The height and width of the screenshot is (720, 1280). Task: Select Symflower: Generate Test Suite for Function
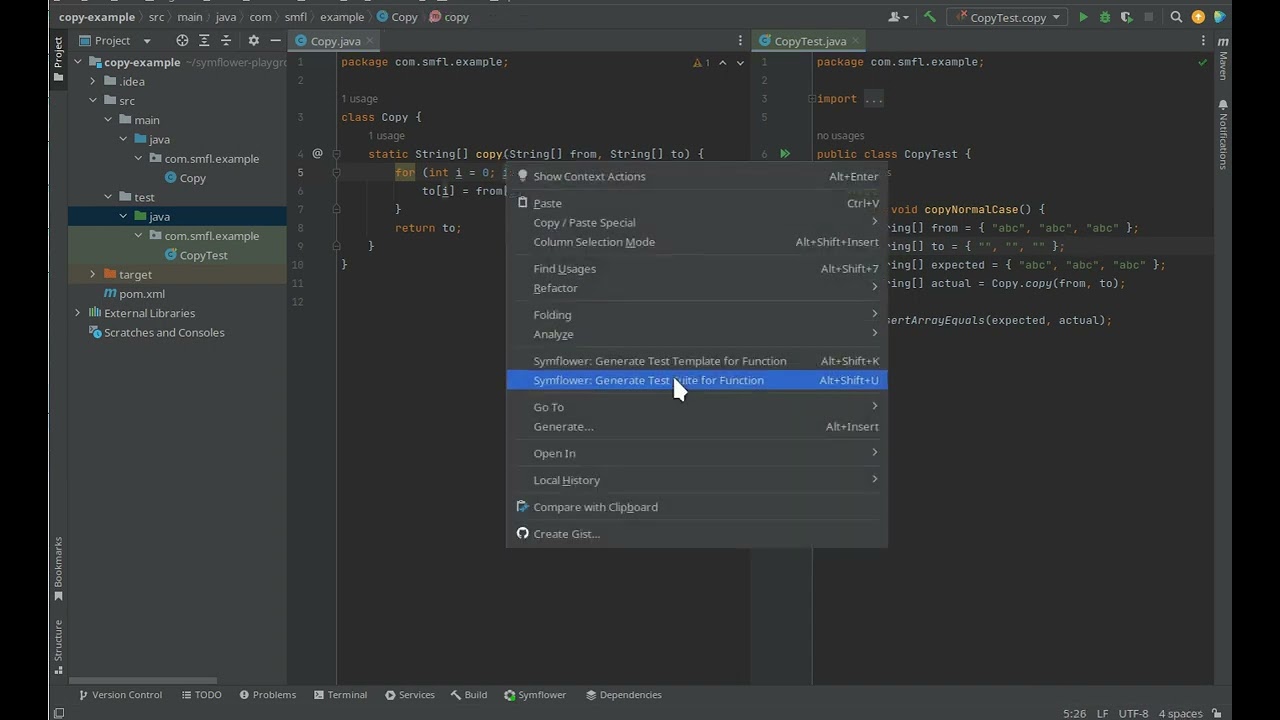[697, 380]
